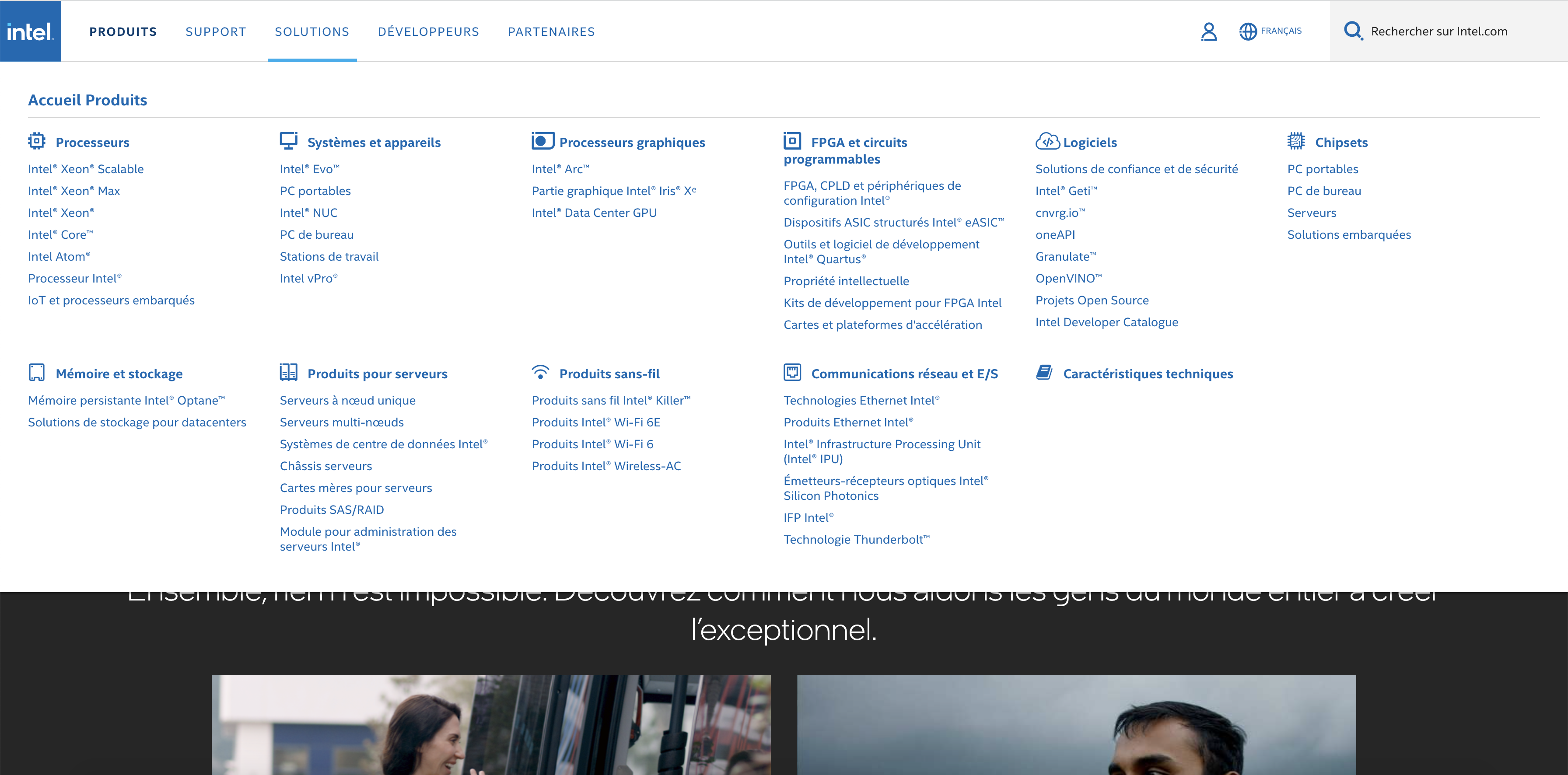Image resolution: width=1568 pixels, height=775 pixels.
Task: Click the globe language icon
Action: pyautogui.click(x=1248, y=31)
